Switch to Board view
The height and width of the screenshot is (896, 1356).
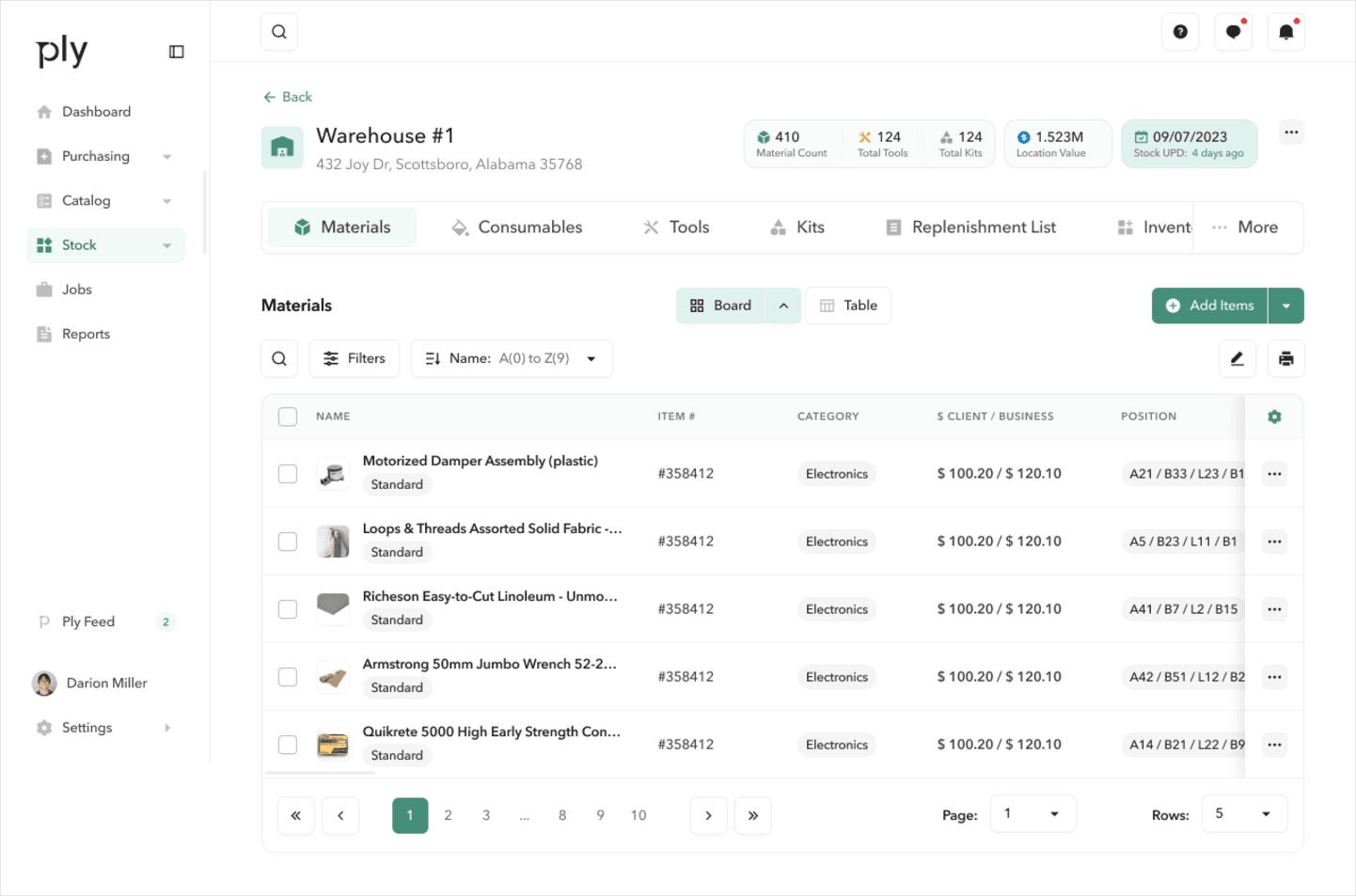tap(720, 306)
